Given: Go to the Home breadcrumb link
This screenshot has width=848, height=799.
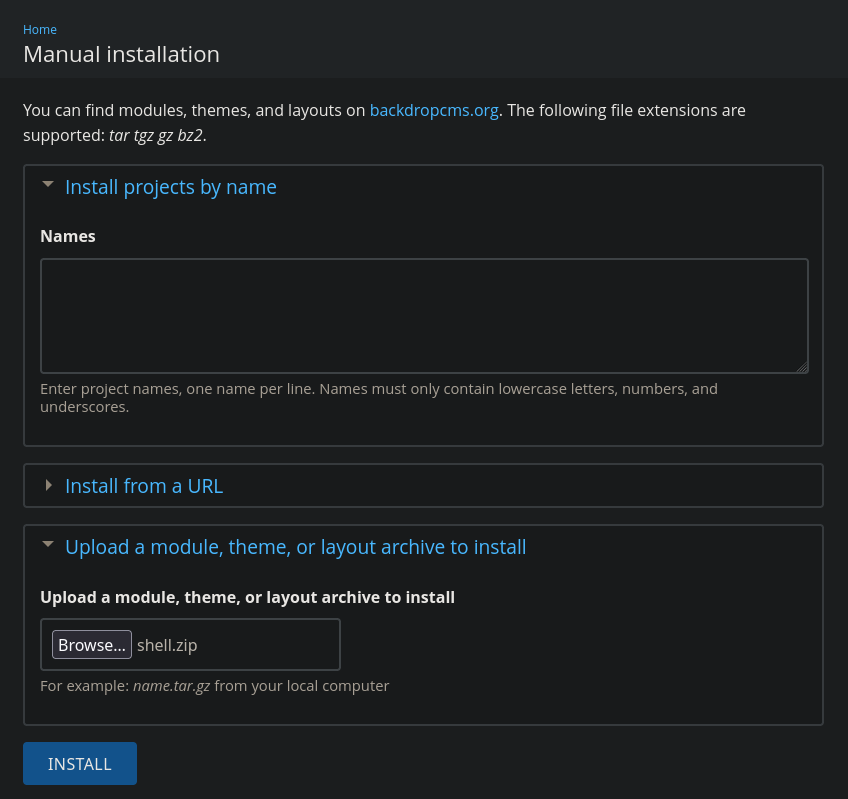Looking at the screenshot, I should tap(40, 30).
